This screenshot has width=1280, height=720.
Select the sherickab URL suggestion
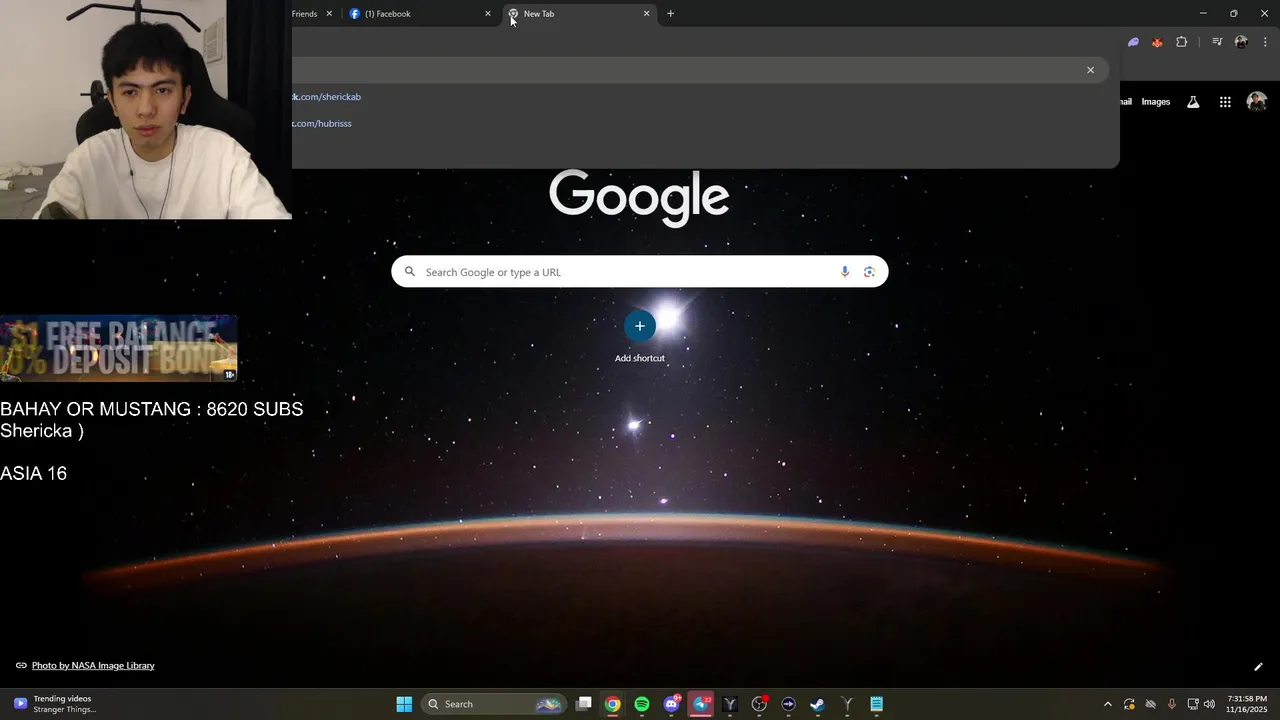click(705, 97)
